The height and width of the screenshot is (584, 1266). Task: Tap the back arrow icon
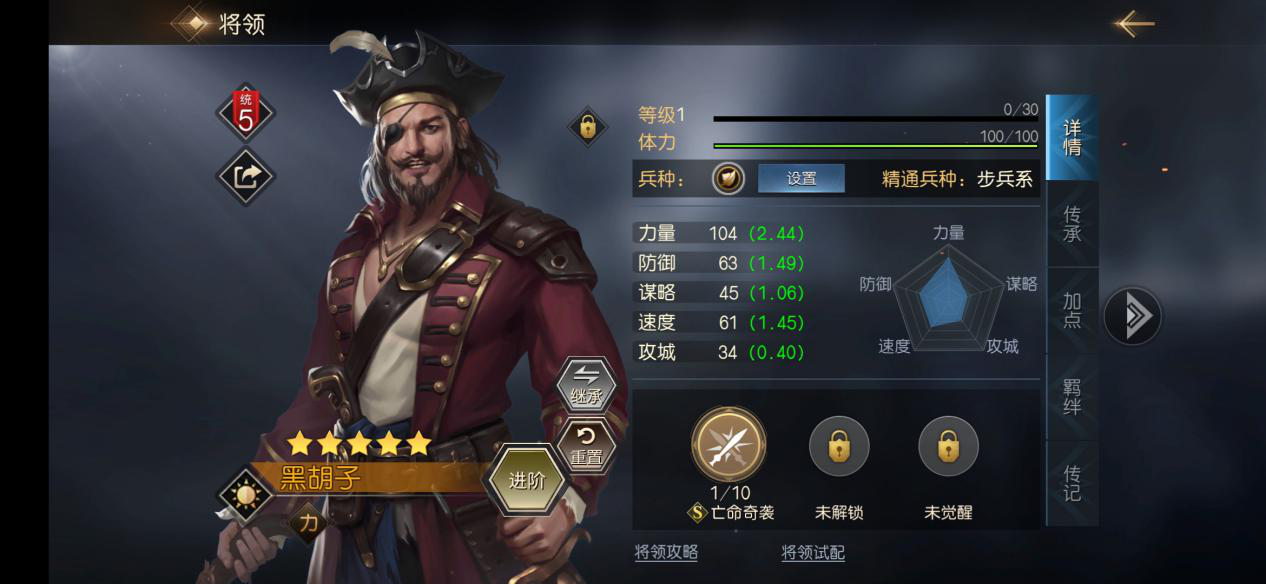tap(1135, 23)
